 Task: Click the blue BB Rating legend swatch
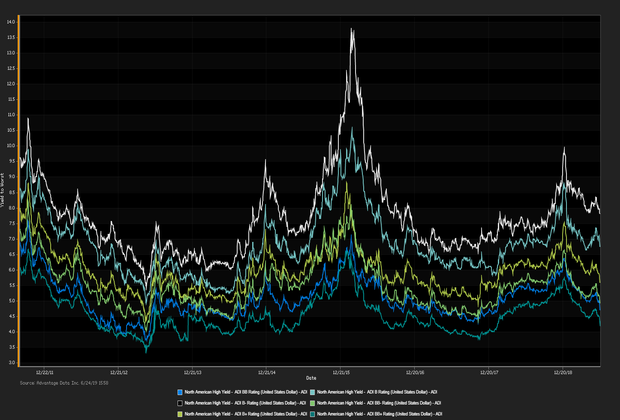click(180, 392)
